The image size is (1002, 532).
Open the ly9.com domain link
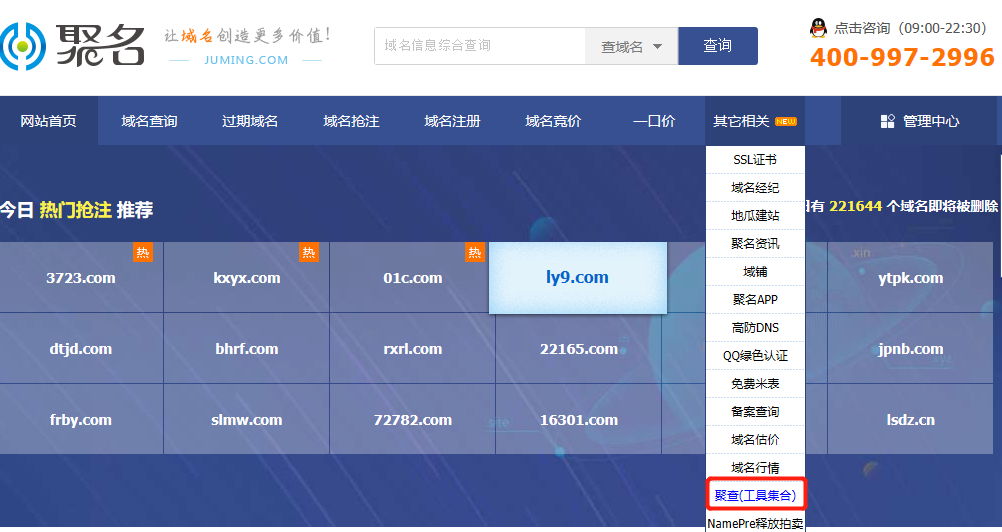click(577, 278)
